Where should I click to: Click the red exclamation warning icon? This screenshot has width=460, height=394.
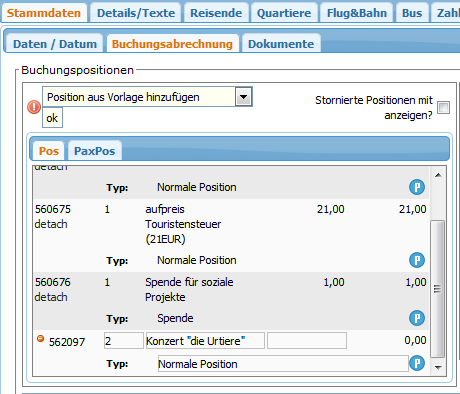click(34, 107)
